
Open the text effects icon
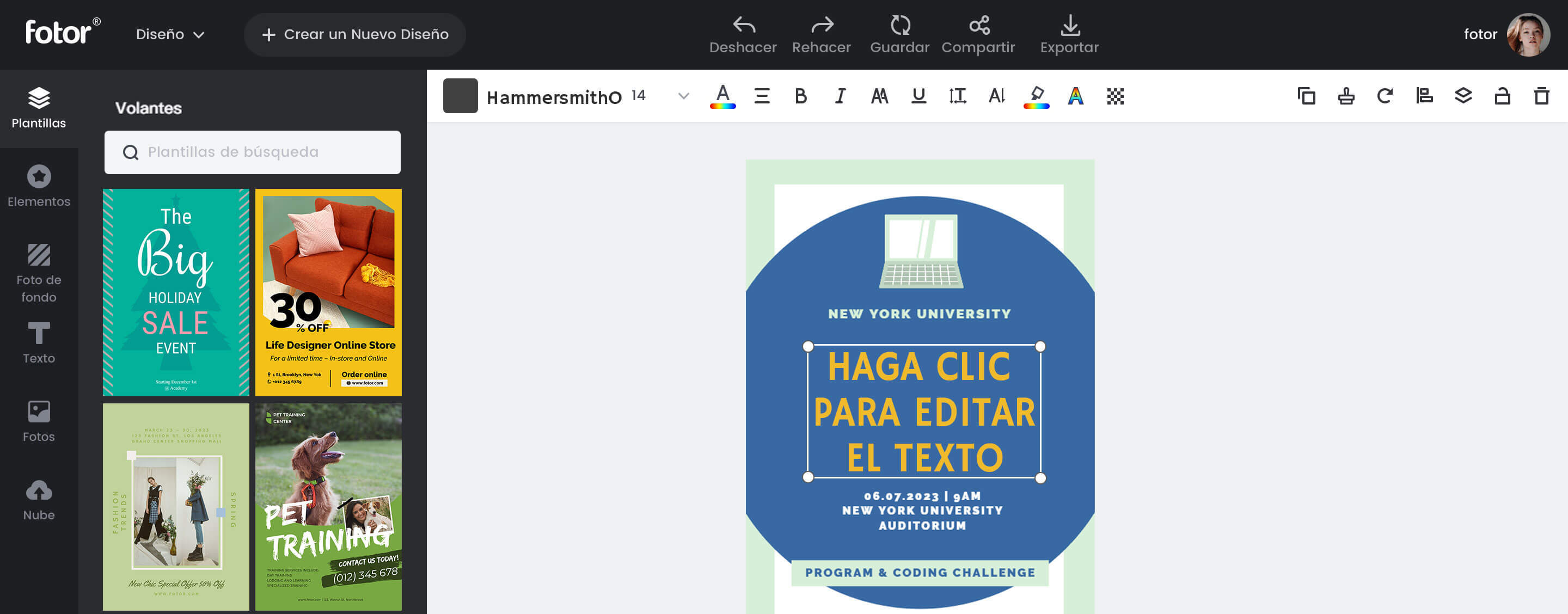[x=1076, y=96]
